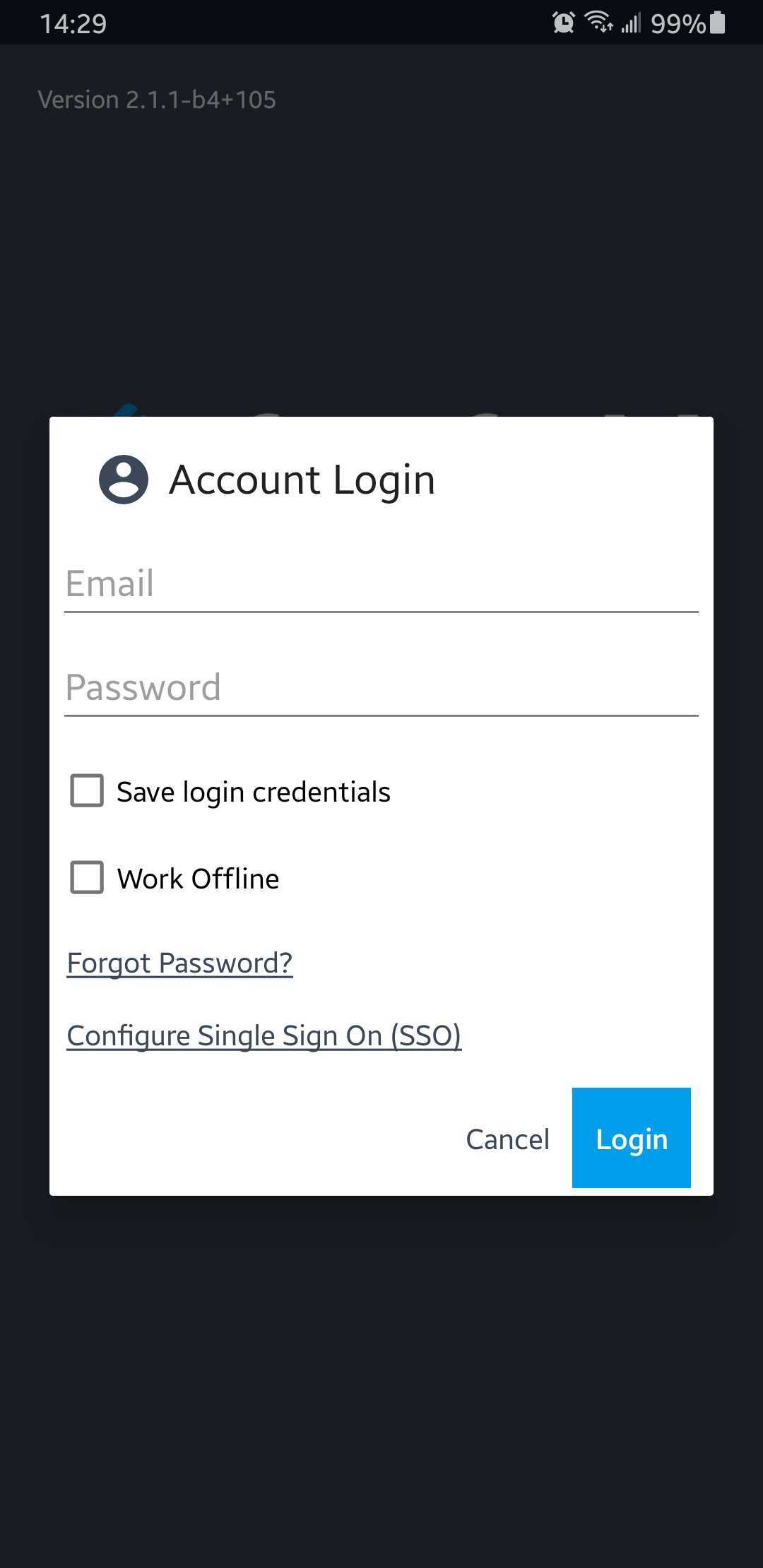Tap the cellular signal strength icon
Image resolution: width=763 pixels, height=1568 pixels.
point(631,24)
